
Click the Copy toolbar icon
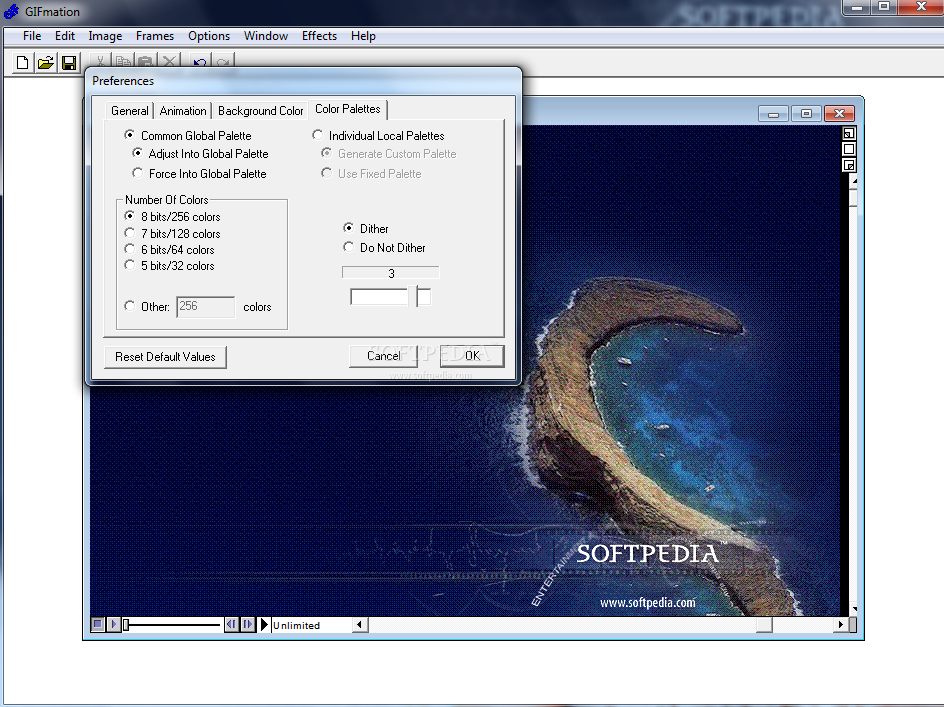[123, 61]
